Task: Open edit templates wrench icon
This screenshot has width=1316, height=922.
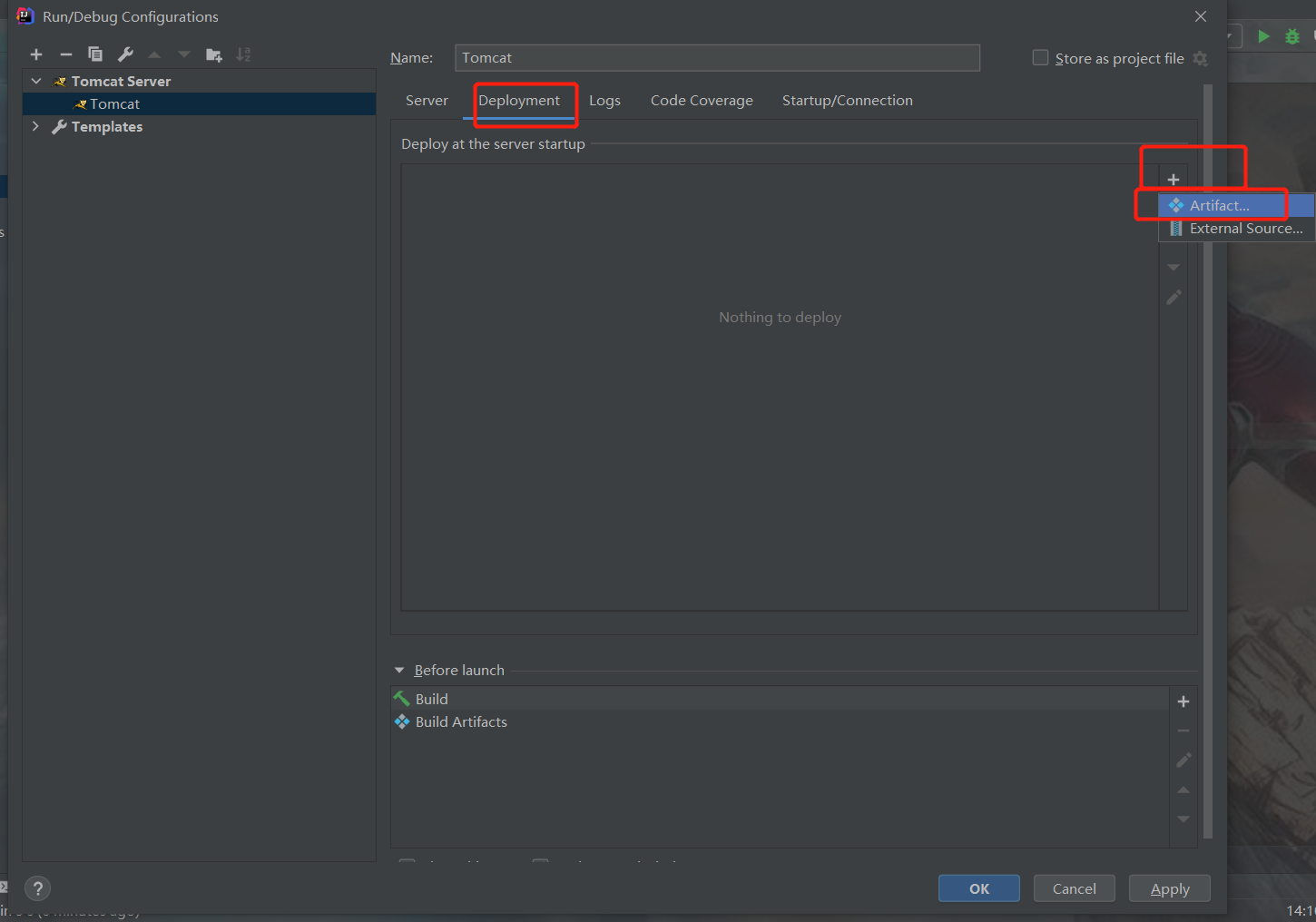Action: pyautogui.click(x=125, y=54)
